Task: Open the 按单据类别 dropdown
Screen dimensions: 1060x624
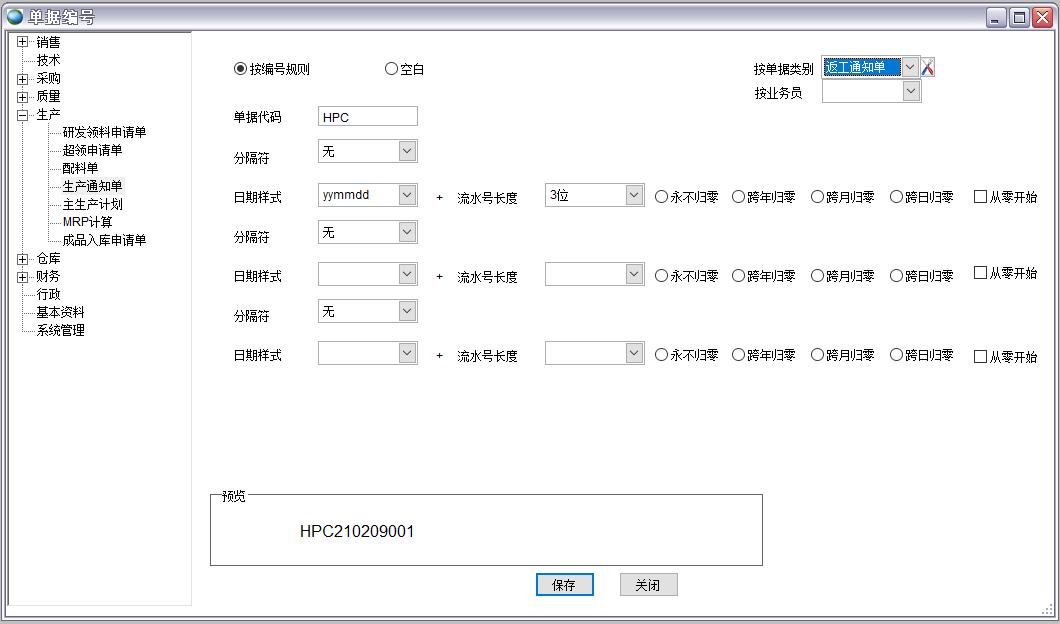Action: [910, 66]
